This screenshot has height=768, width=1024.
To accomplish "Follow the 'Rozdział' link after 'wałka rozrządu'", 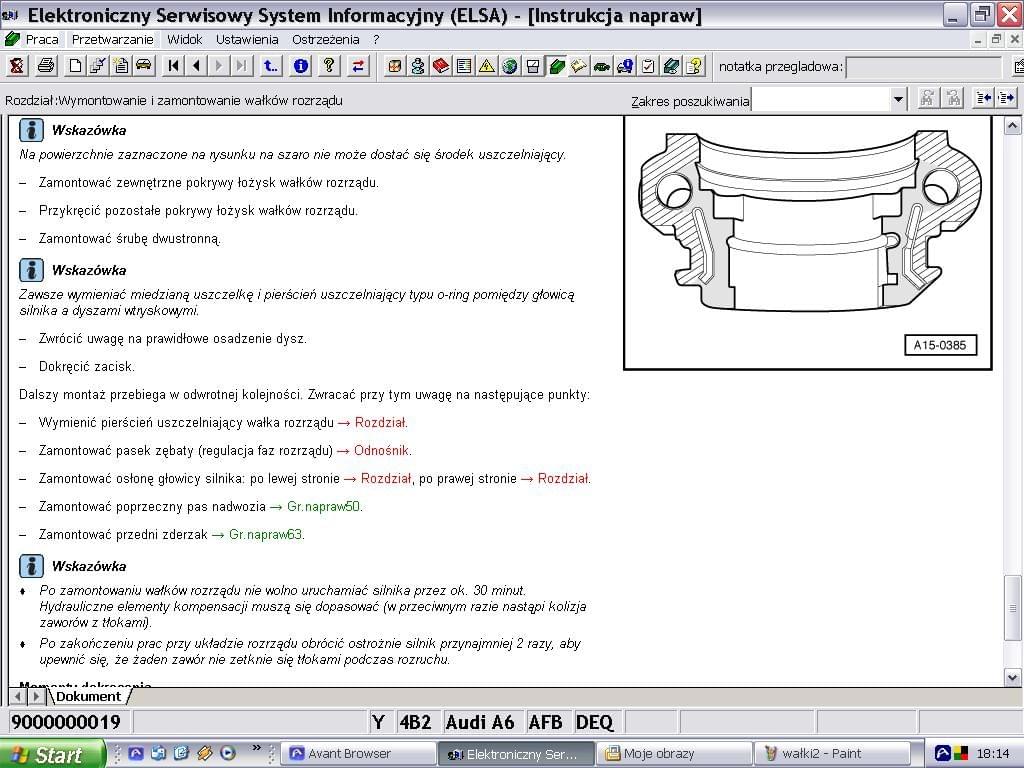I will [x=381, y=423].
